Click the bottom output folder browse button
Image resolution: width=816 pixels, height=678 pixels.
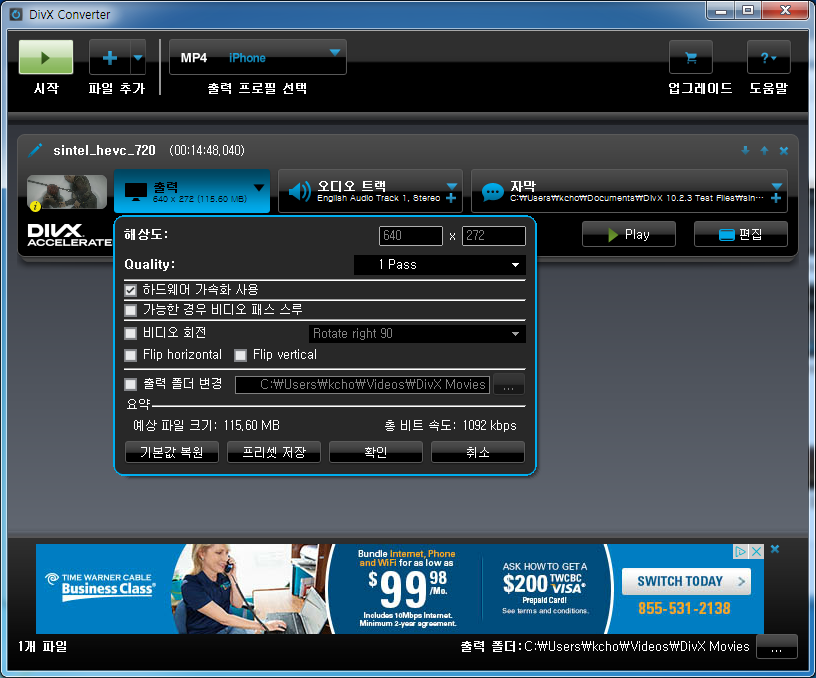pos(776,647)
